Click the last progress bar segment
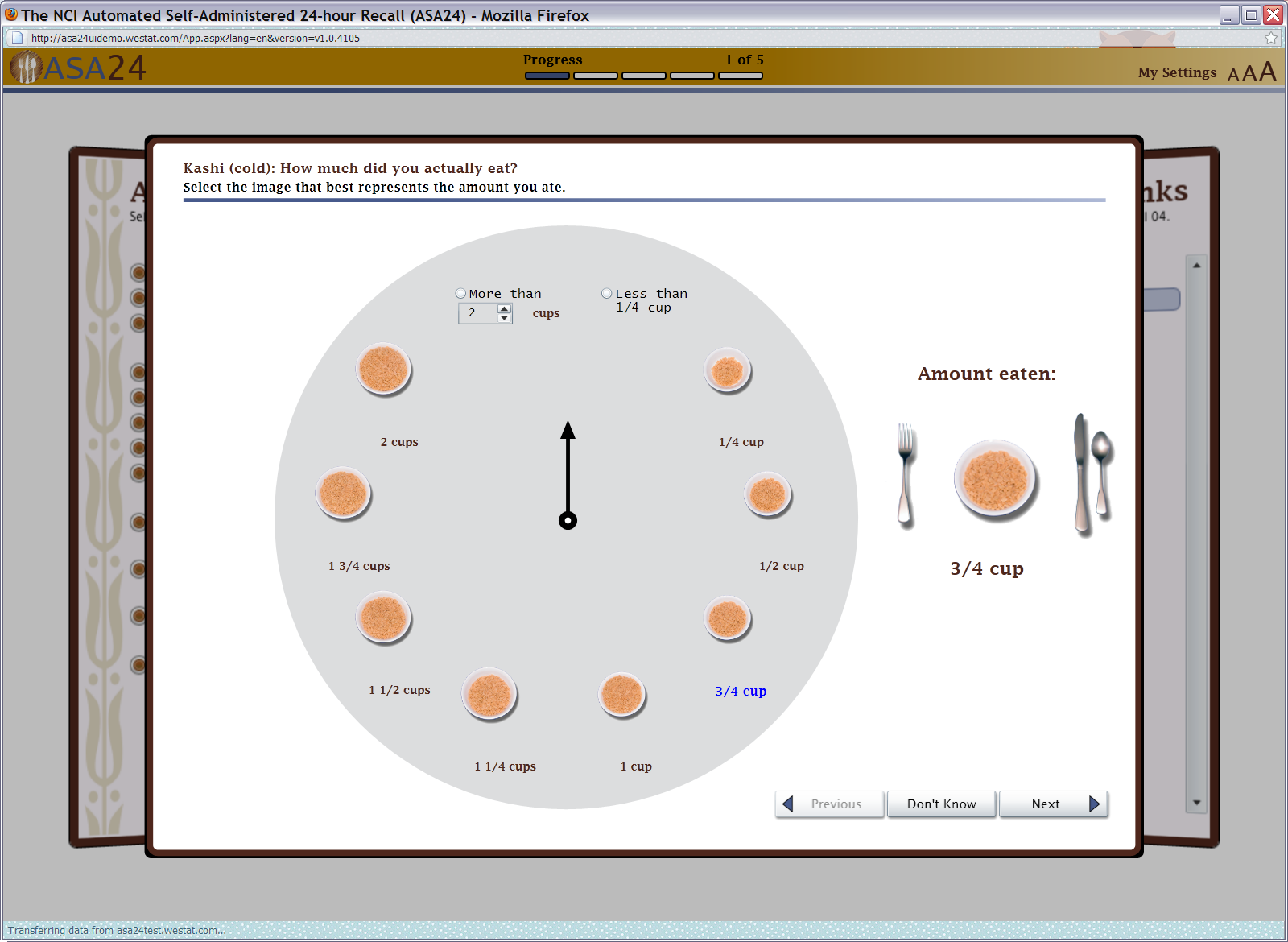Image resolution: width=1288 pixels, height=942 pixels. 741,76
